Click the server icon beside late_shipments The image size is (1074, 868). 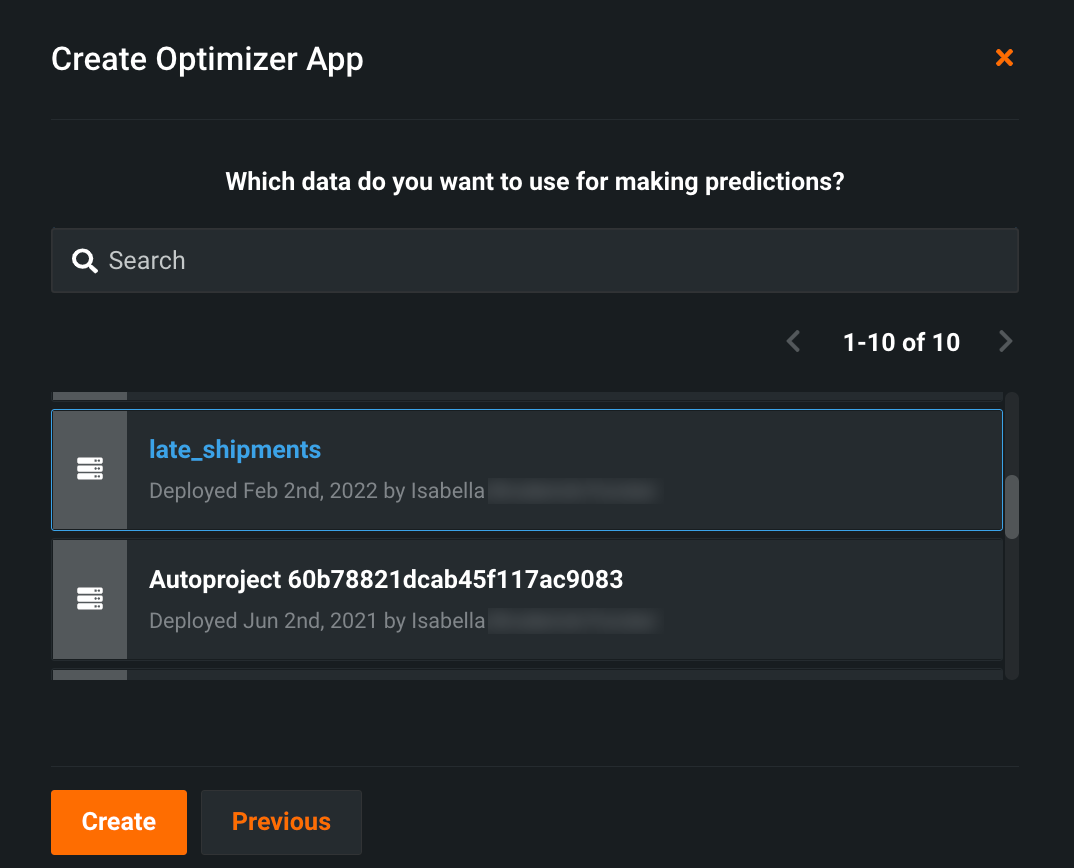90,469
